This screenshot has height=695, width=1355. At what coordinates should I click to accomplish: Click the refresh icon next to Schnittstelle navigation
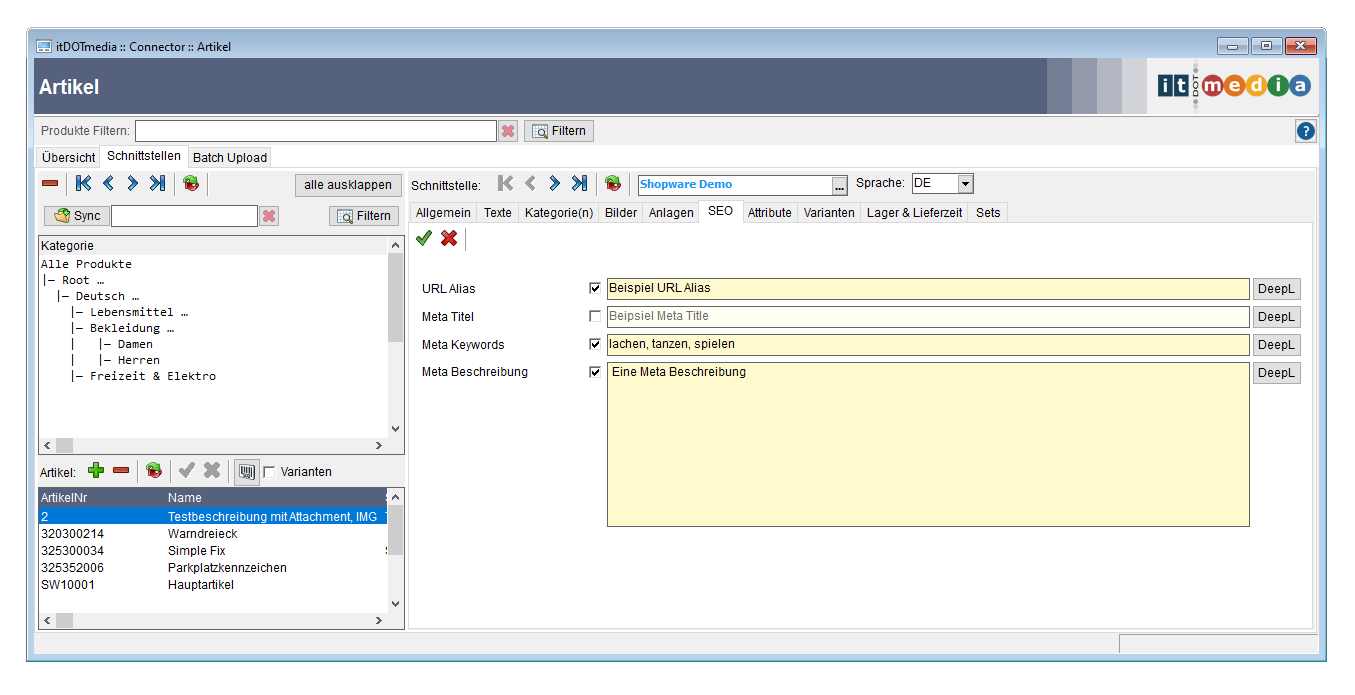click(x=613, y=184)
